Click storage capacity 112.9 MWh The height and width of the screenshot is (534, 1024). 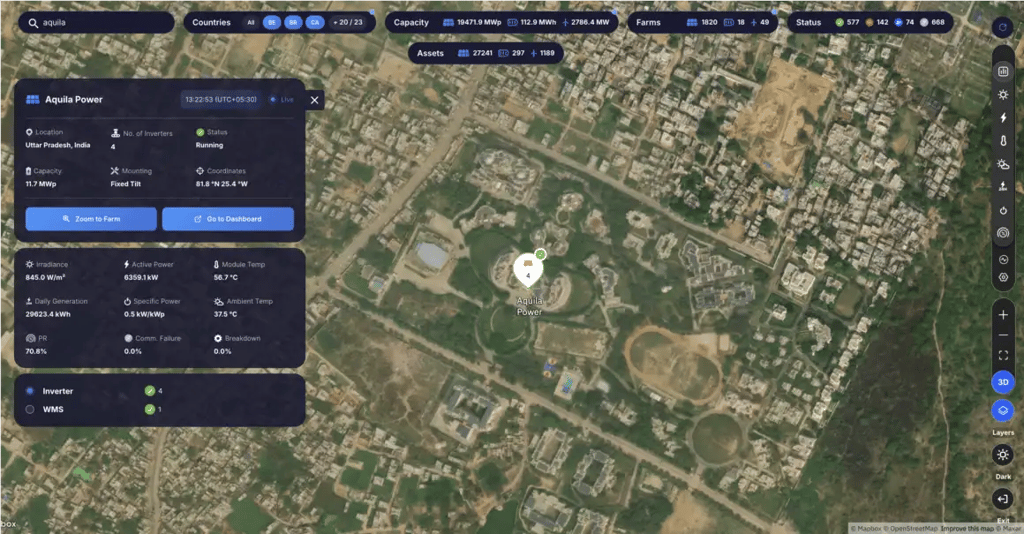[x=532, y=22]
